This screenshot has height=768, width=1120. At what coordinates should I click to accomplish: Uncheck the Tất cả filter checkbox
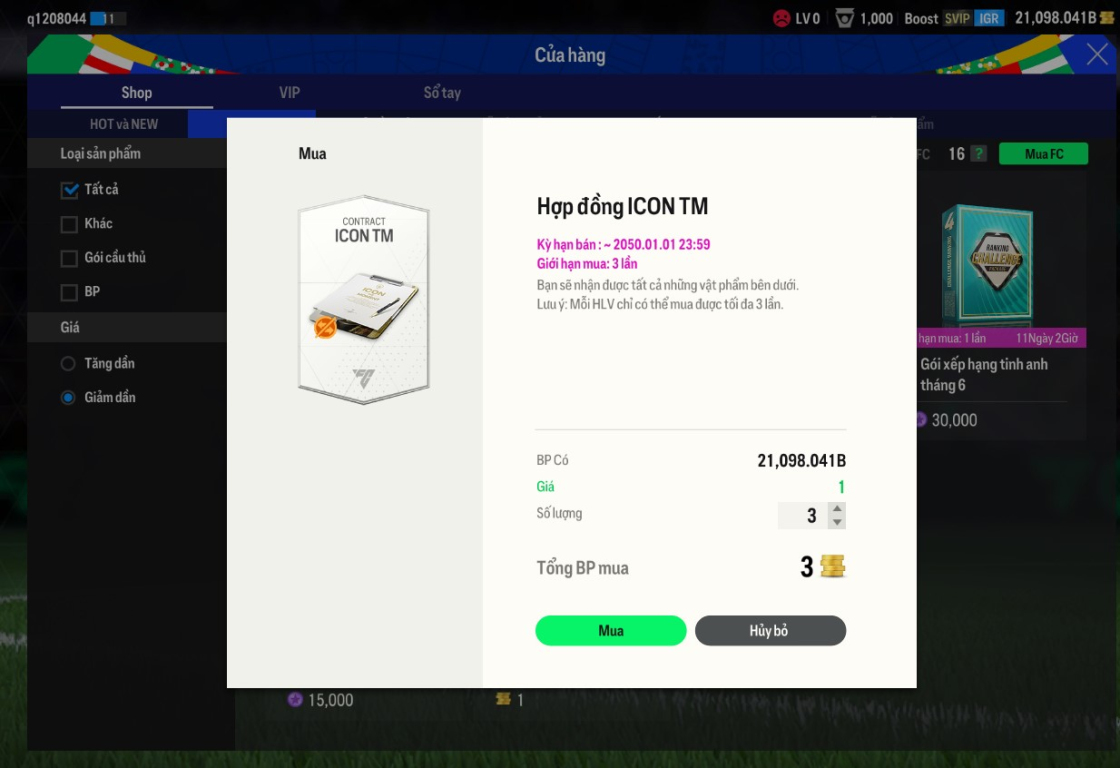coord(69,190)
